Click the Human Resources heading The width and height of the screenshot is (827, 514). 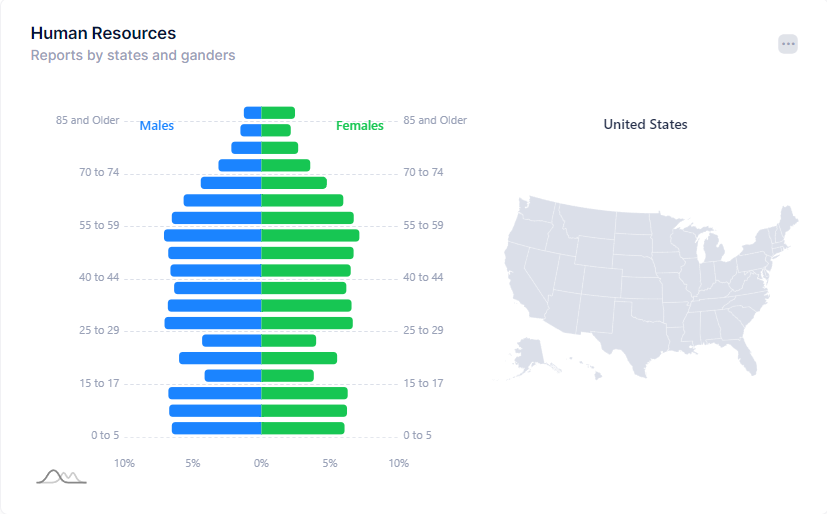click(103, 34)
